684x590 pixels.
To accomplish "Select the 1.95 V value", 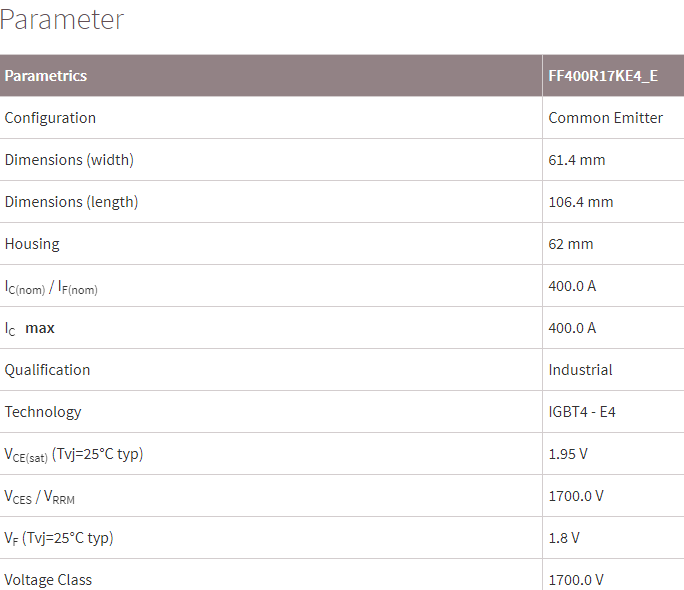I will pos(568,454).
